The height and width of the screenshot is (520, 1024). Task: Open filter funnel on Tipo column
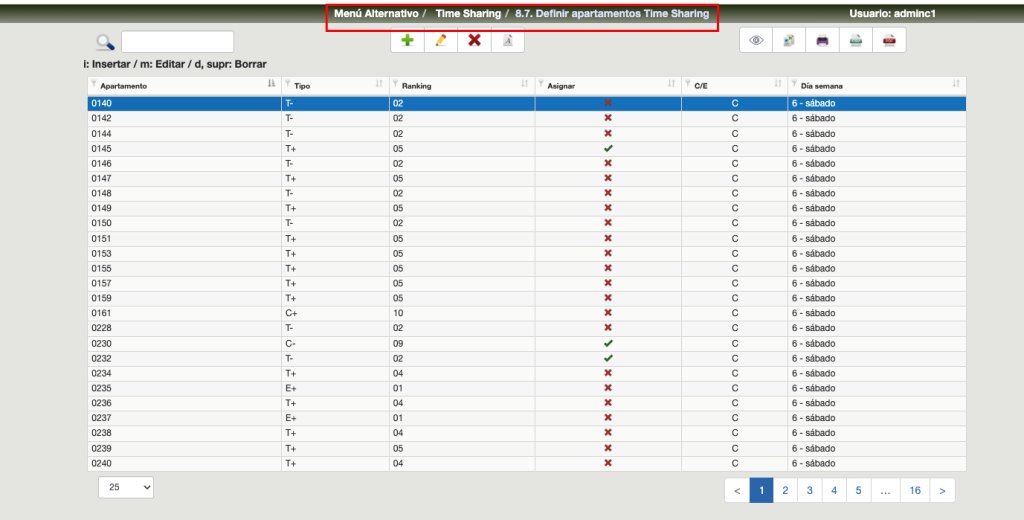tap(289, 85)
